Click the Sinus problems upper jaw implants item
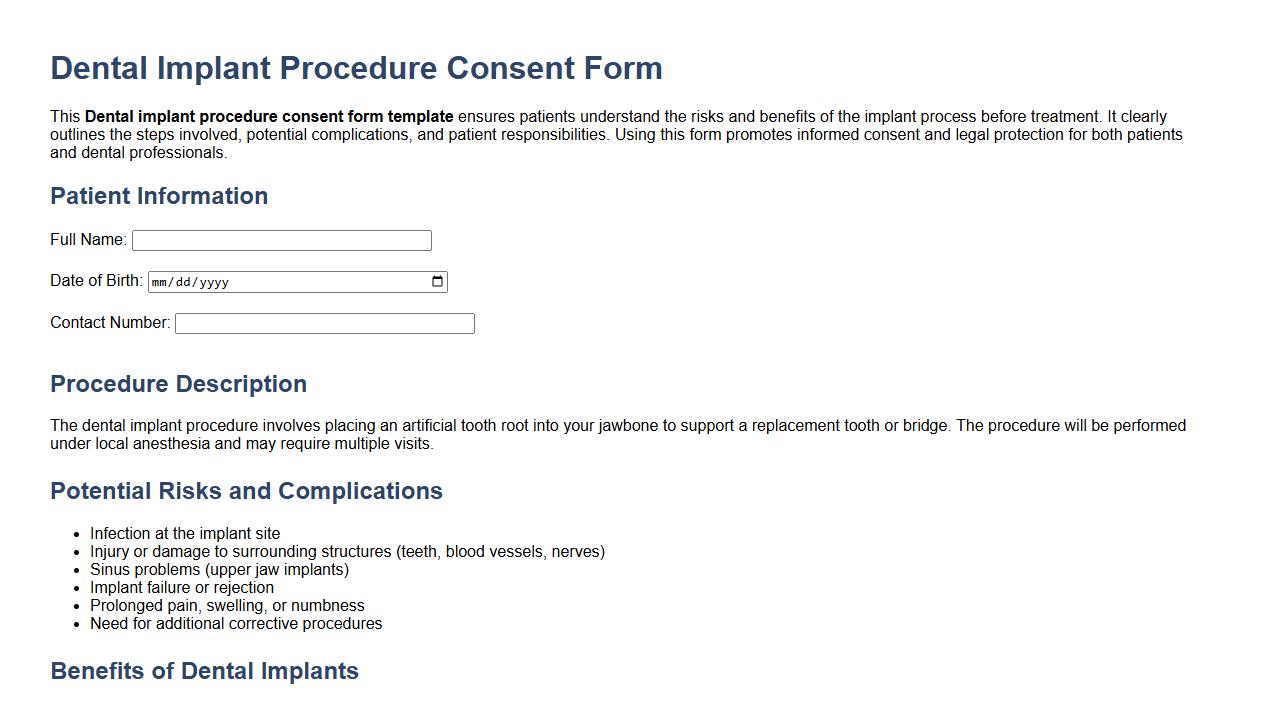 point(219,569)
